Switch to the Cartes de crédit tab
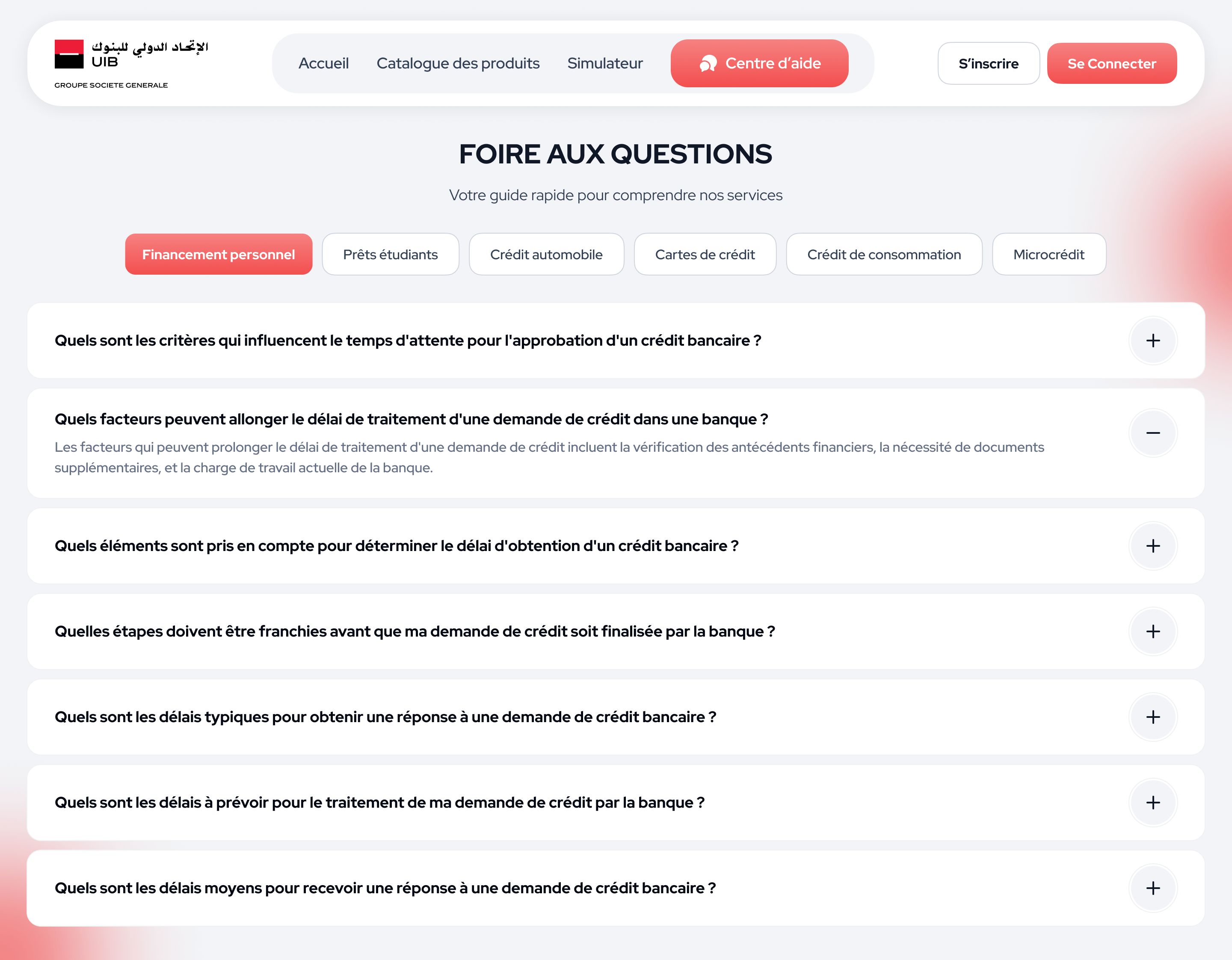1232x960 pixels. pyautogui.click(x=705, y=255)
